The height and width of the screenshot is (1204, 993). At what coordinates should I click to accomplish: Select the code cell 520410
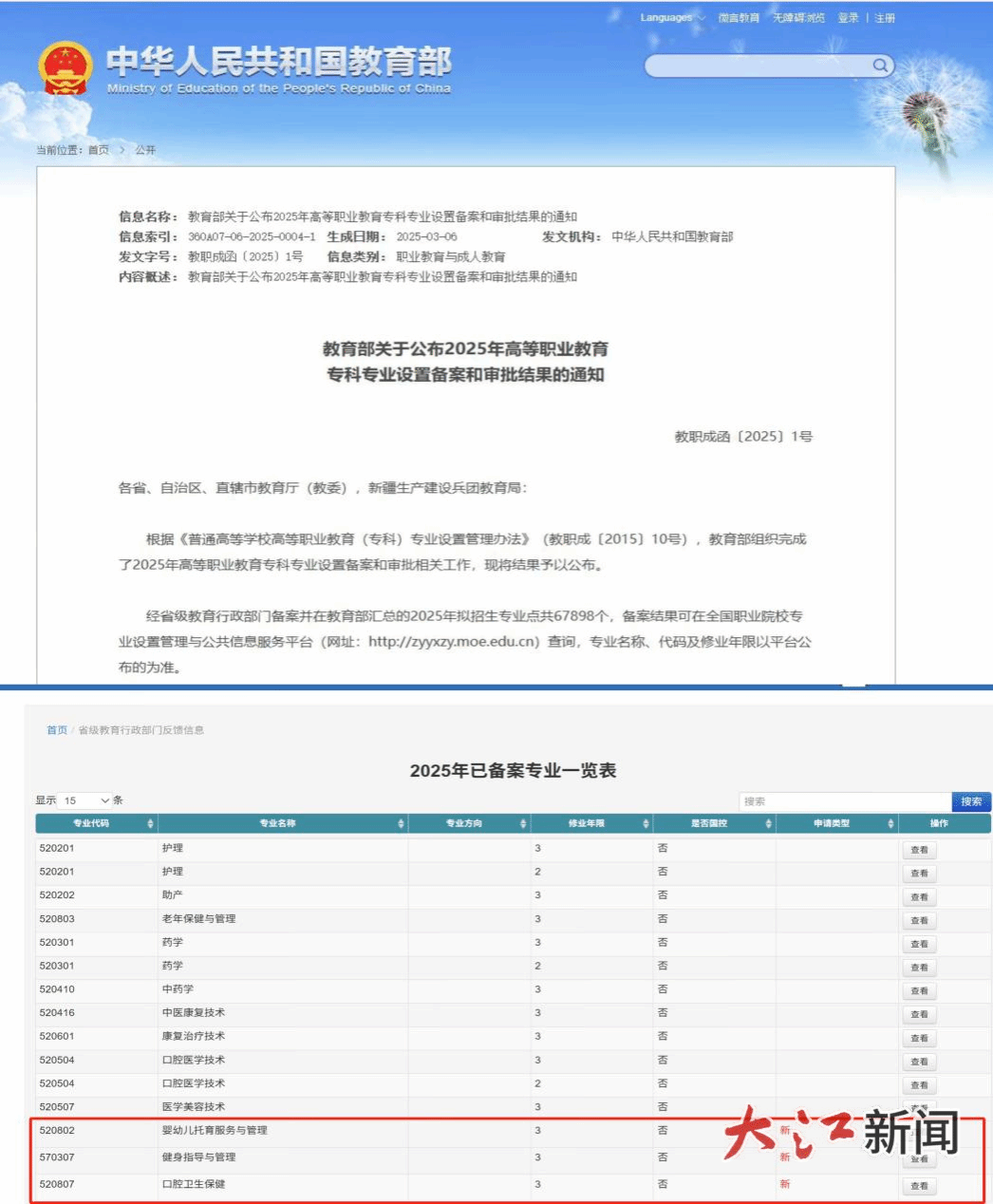point(57,988)
